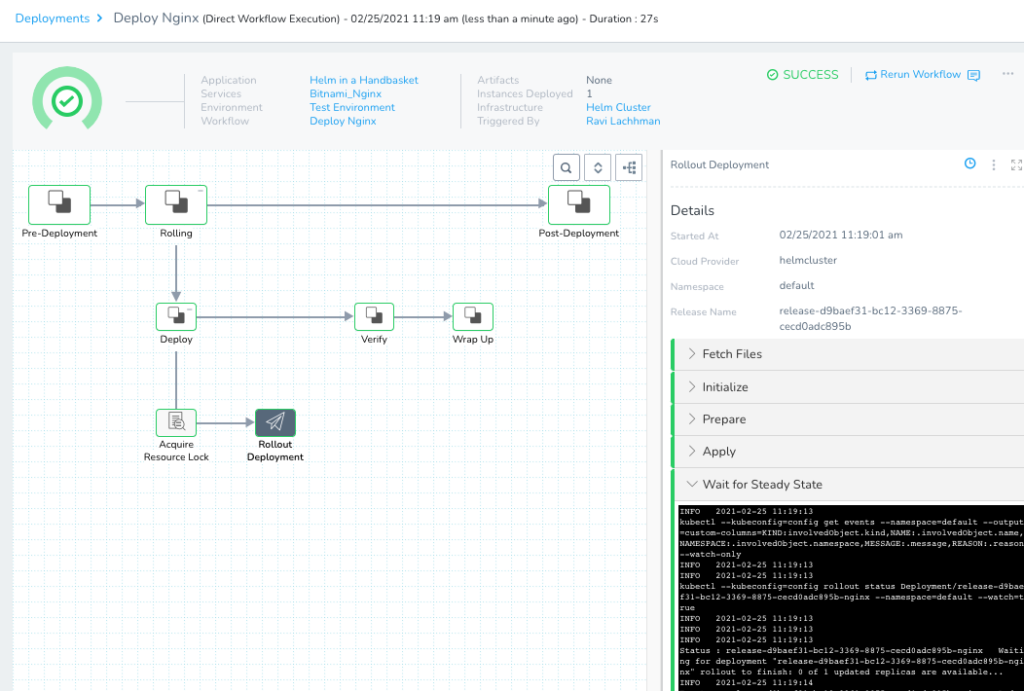The image size is (1024, 691).
Task: Click inside the console log output
Action: [x=851, y=597]
